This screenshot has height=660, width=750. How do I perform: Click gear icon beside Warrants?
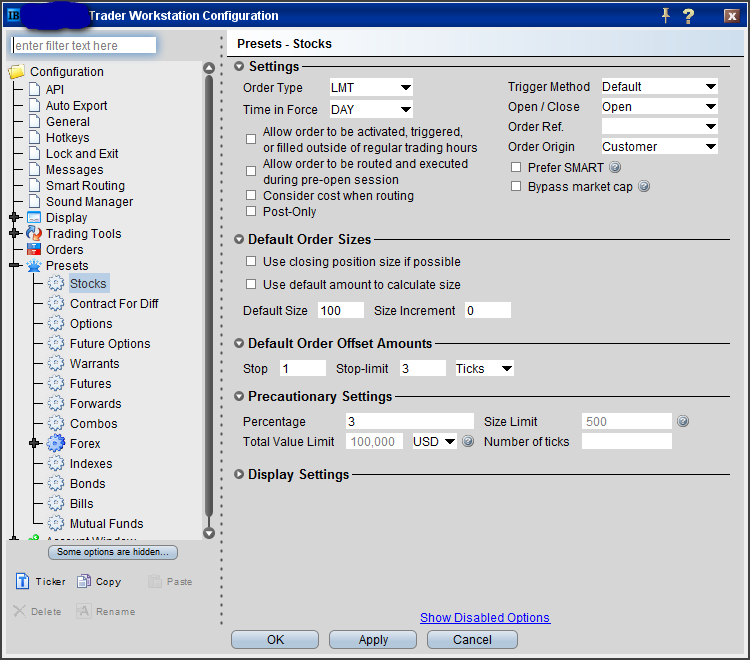pyautogui.click(x=56, y=363)
